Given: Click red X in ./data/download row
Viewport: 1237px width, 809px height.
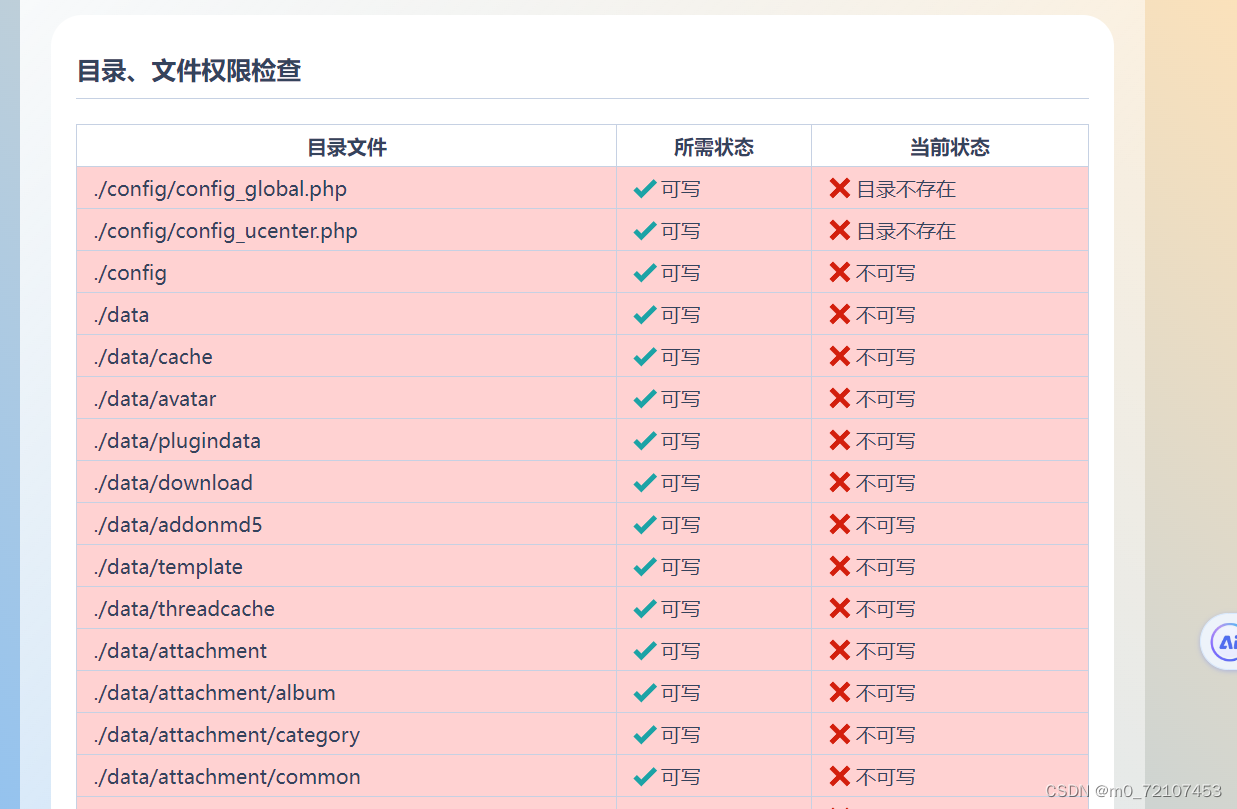Looking at the screenshot, I should coord(840,482).
